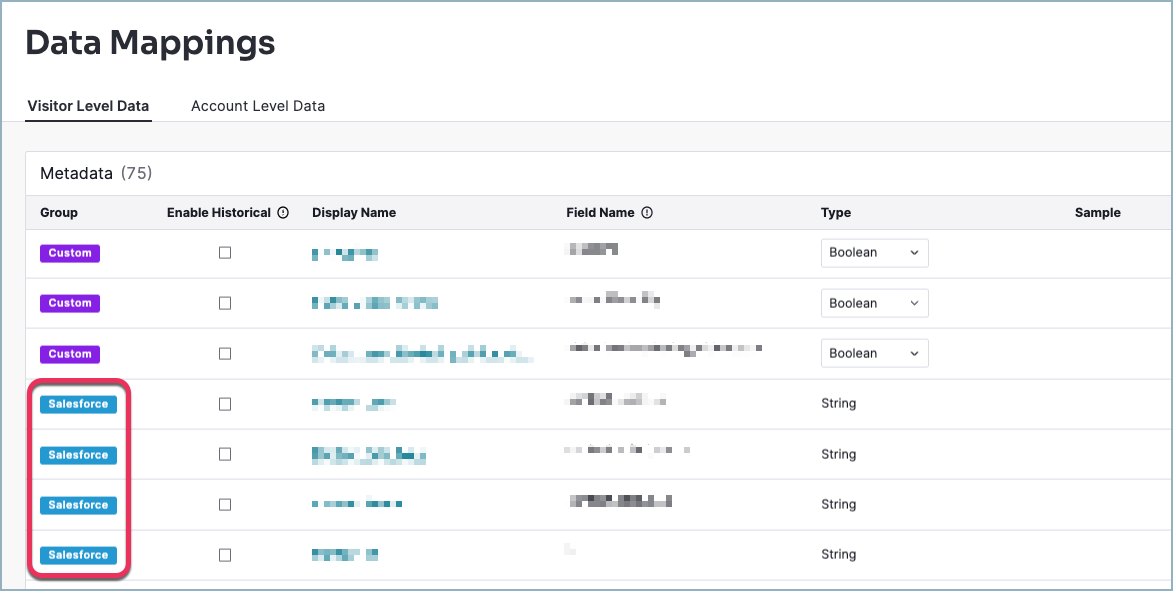This screenshot has height=591, width=1173.
Task: Select the Custom badge on the second row
Action: click(69, 302)
